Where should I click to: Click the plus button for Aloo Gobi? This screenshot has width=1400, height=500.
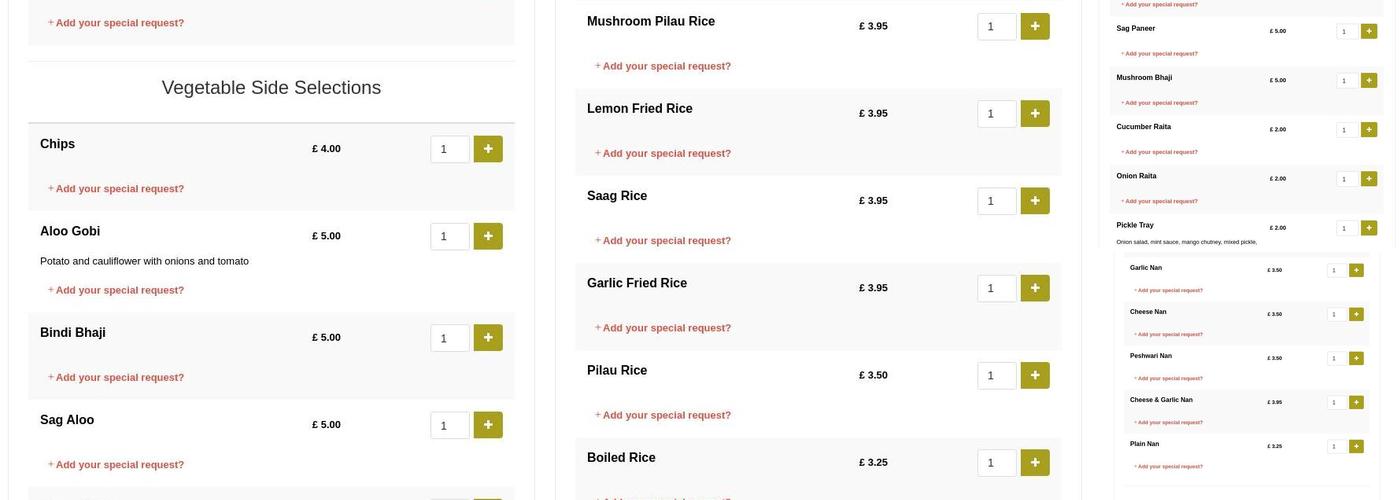pos(488,236)
